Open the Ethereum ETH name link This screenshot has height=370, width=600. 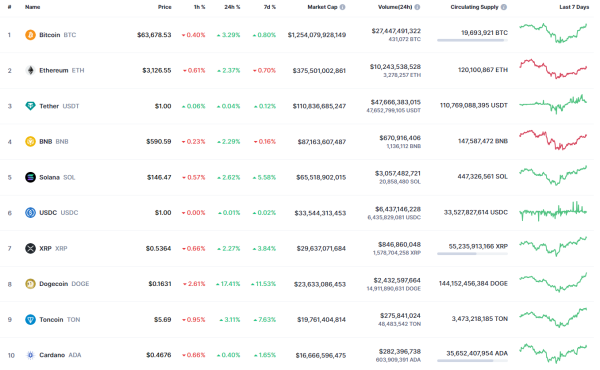[x=62, y=70]
